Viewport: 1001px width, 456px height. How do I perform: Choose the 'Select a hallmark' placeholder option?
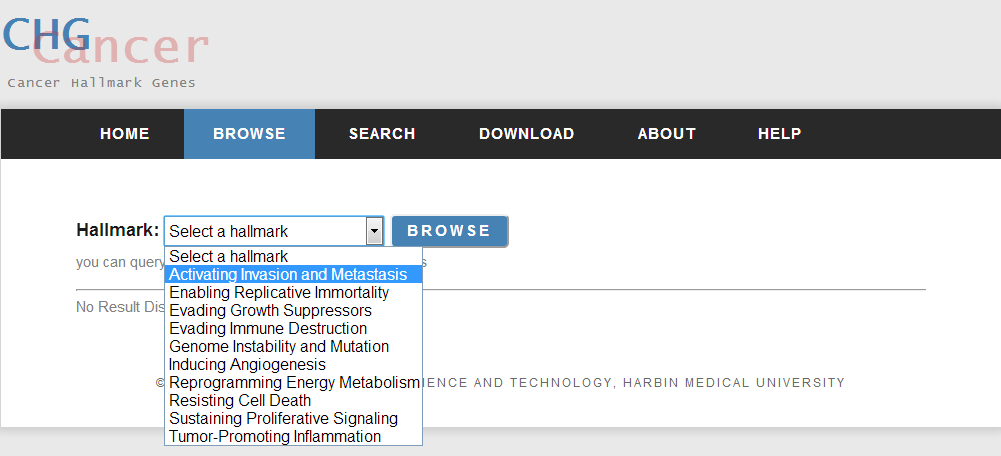pos(229,256)
